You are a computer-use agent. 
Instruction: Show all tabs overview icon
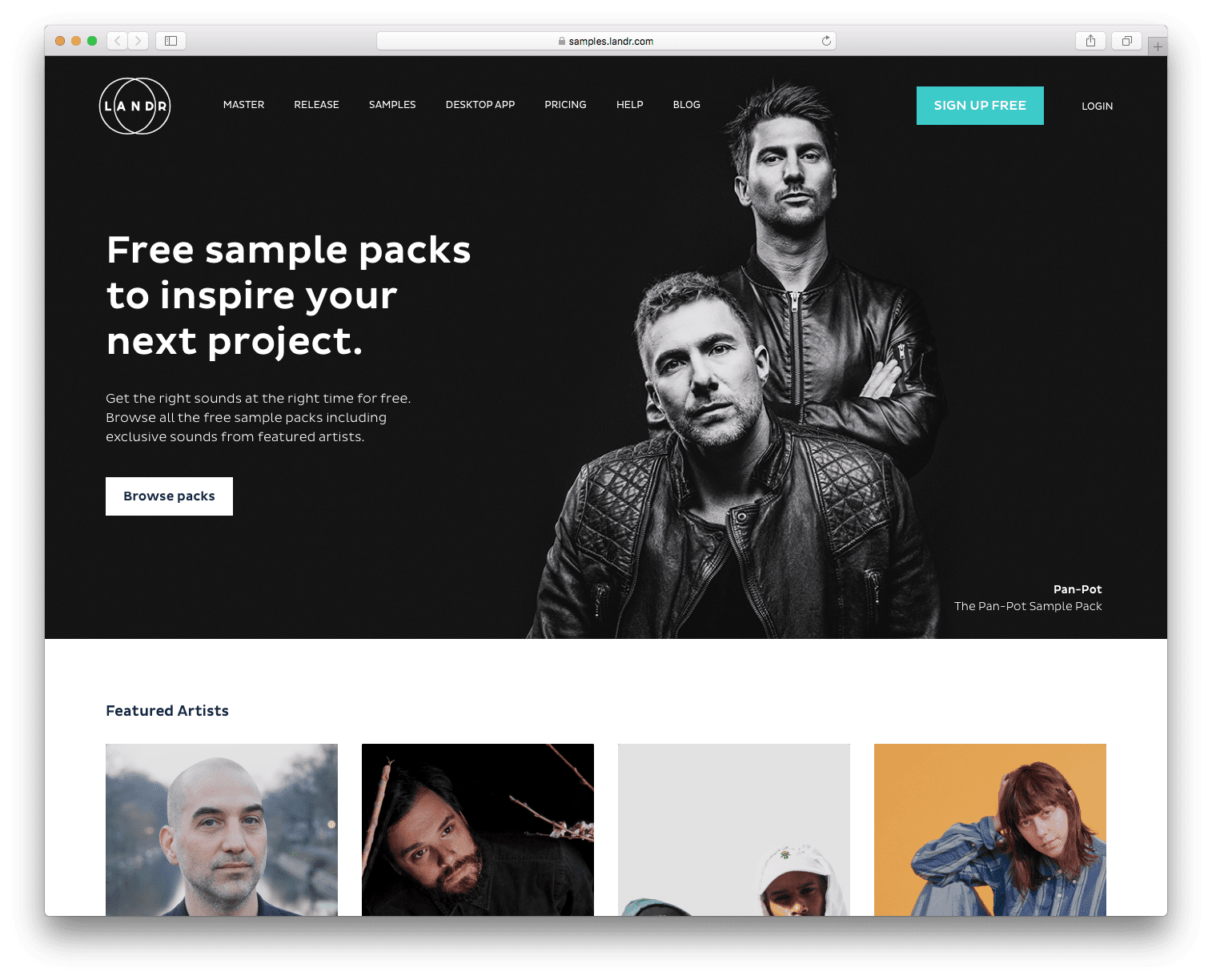pyautogui.click(x=1126, y=41)
